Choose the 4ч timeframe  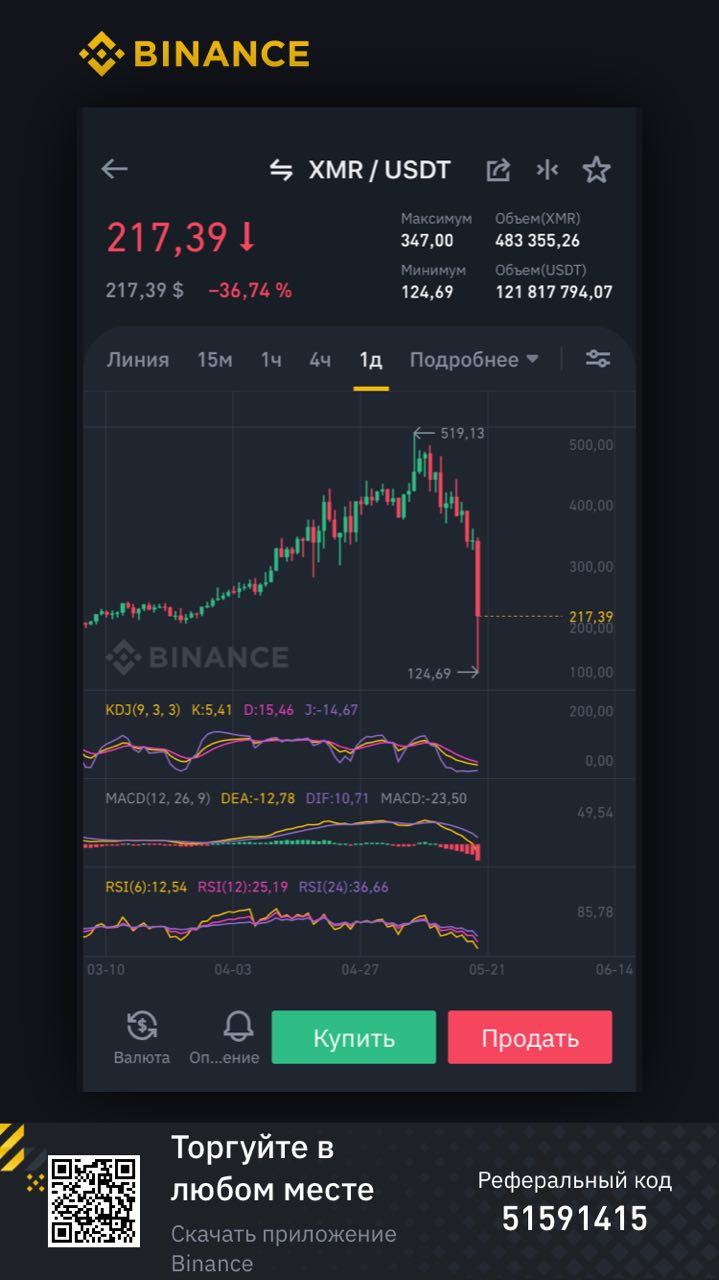point(320,359)
